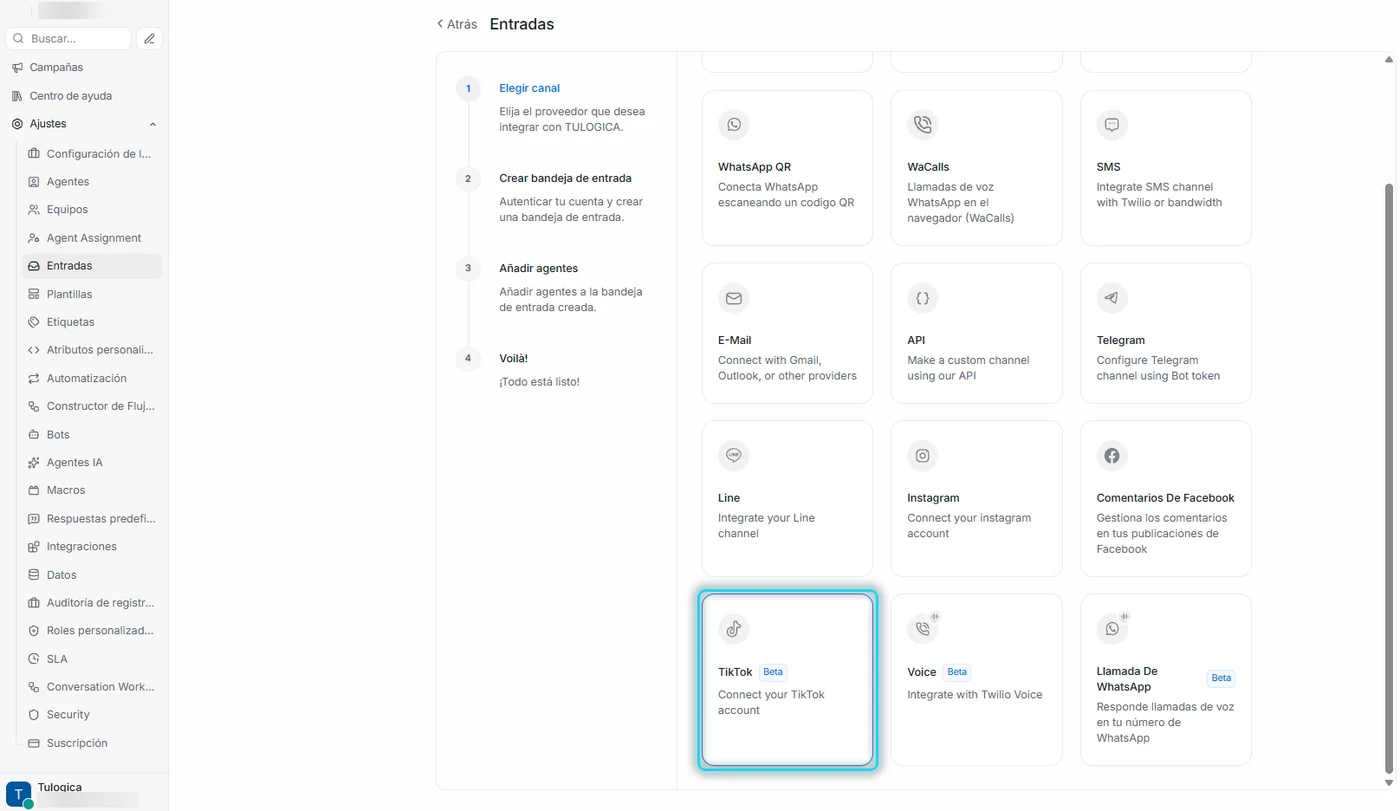Click the SMS chat bubble icon
The width and height of the screenshot is (1400, 811).
1112,125
